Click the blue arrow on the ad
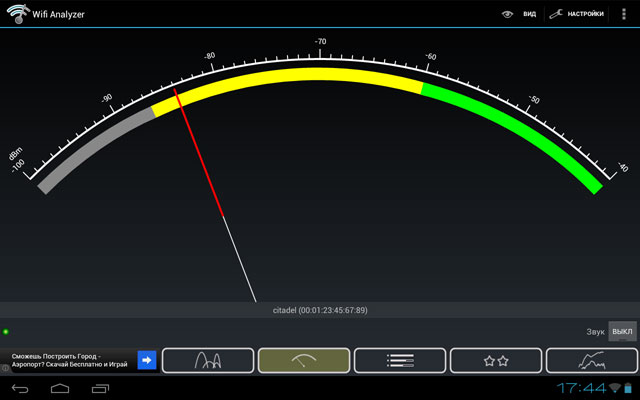The height and width of the screenshot is (400, 640). pyautogui.click(x=147, y=360)
